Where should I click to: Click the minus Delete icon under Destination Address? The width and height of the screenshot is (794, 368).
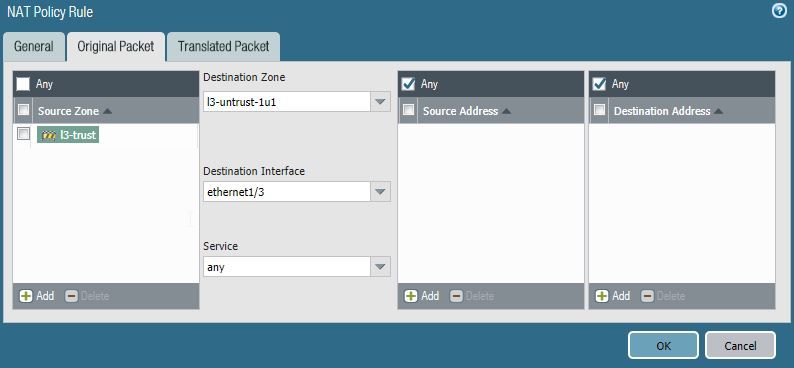click(648, 296)
